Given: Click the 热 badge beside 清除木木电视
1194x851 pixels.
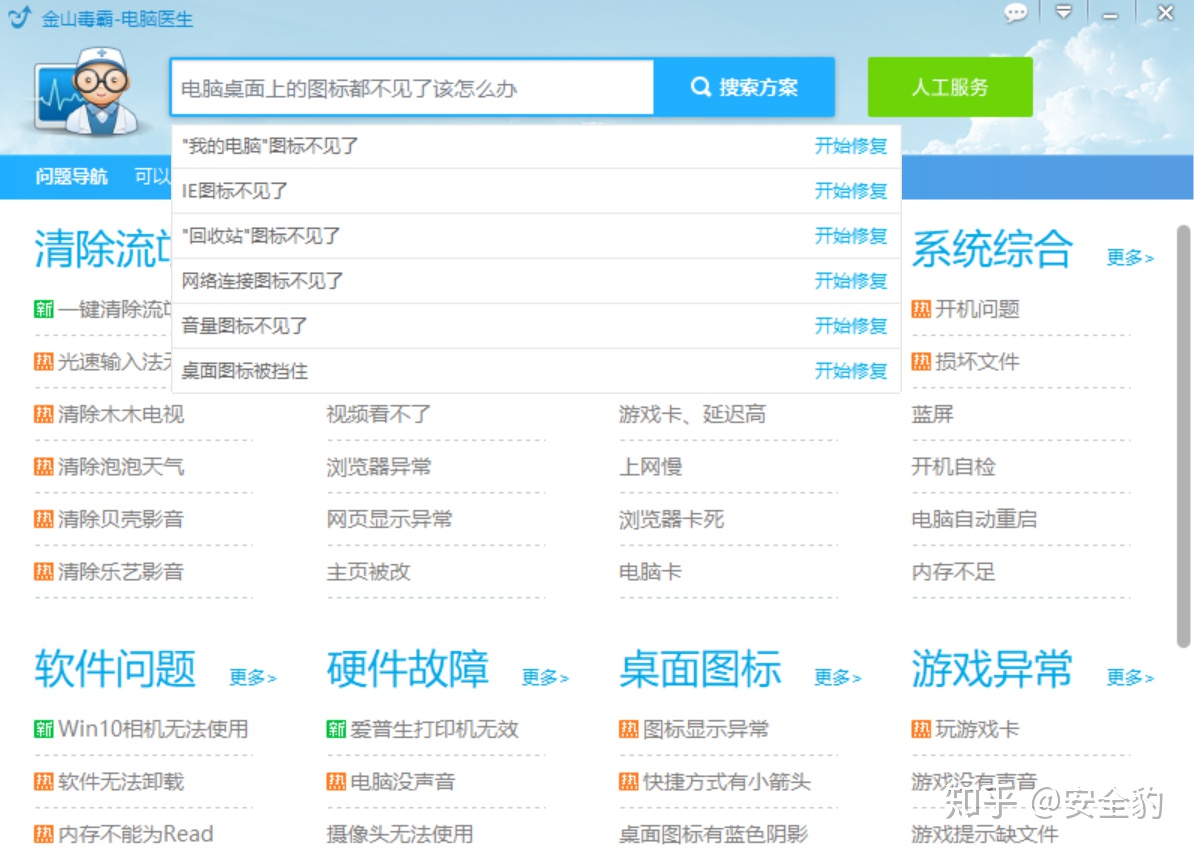Looking at the screenshot, I should pyautogui.click(x=44, y=414).
